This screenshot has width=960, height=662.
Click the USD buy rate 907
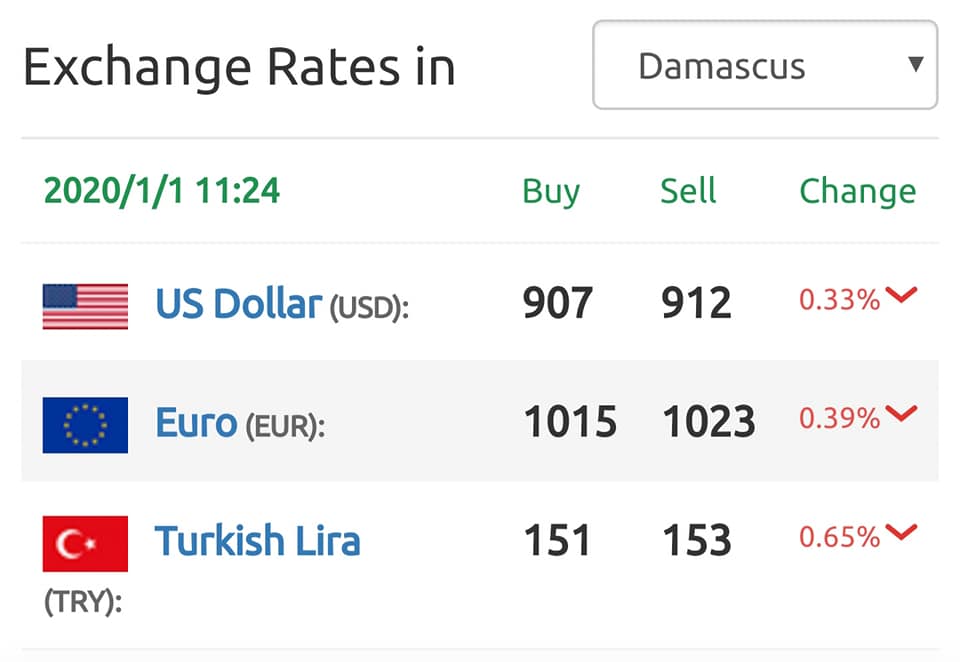pos(558,303)
